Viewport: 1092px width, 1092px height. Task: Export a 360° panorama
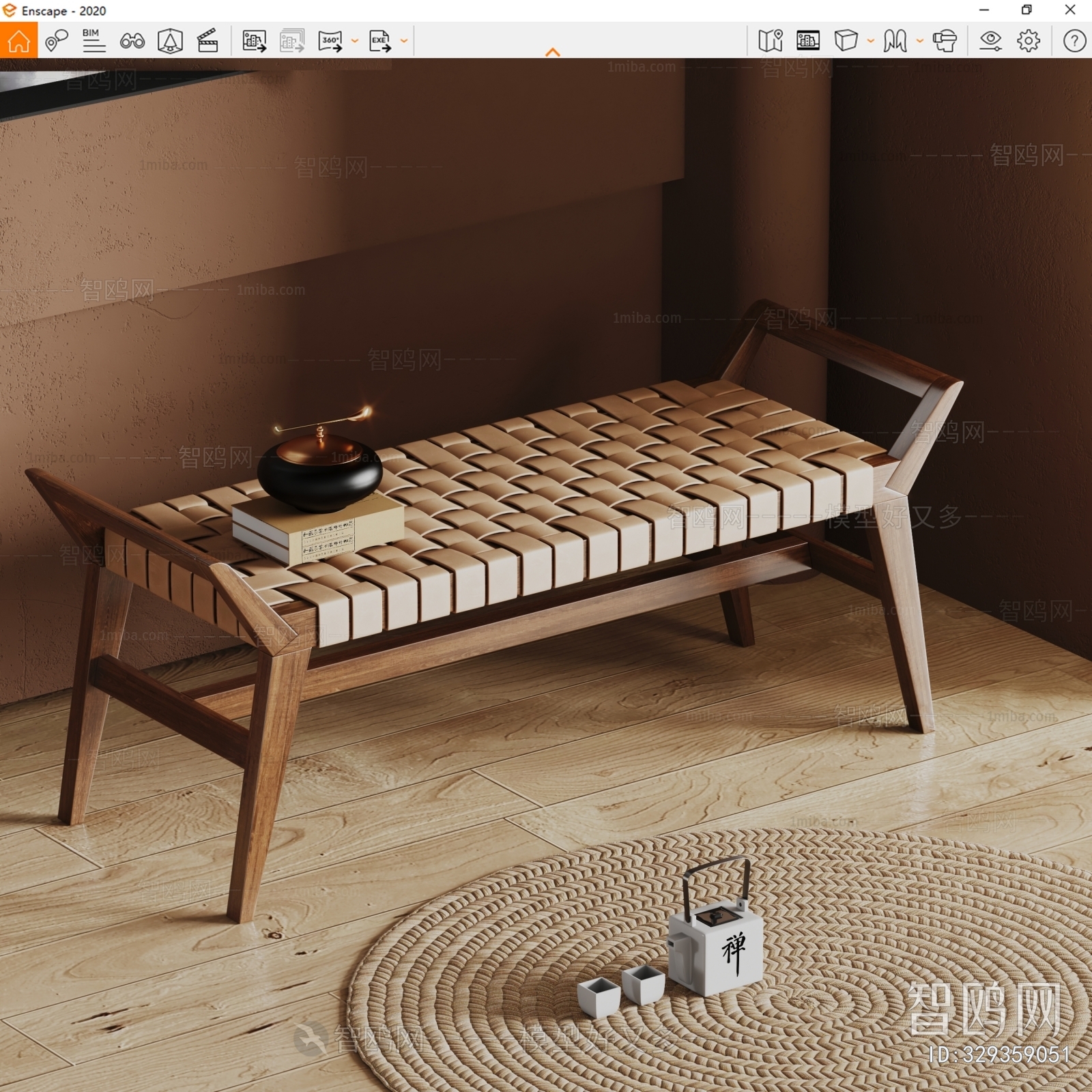[331, 41]
